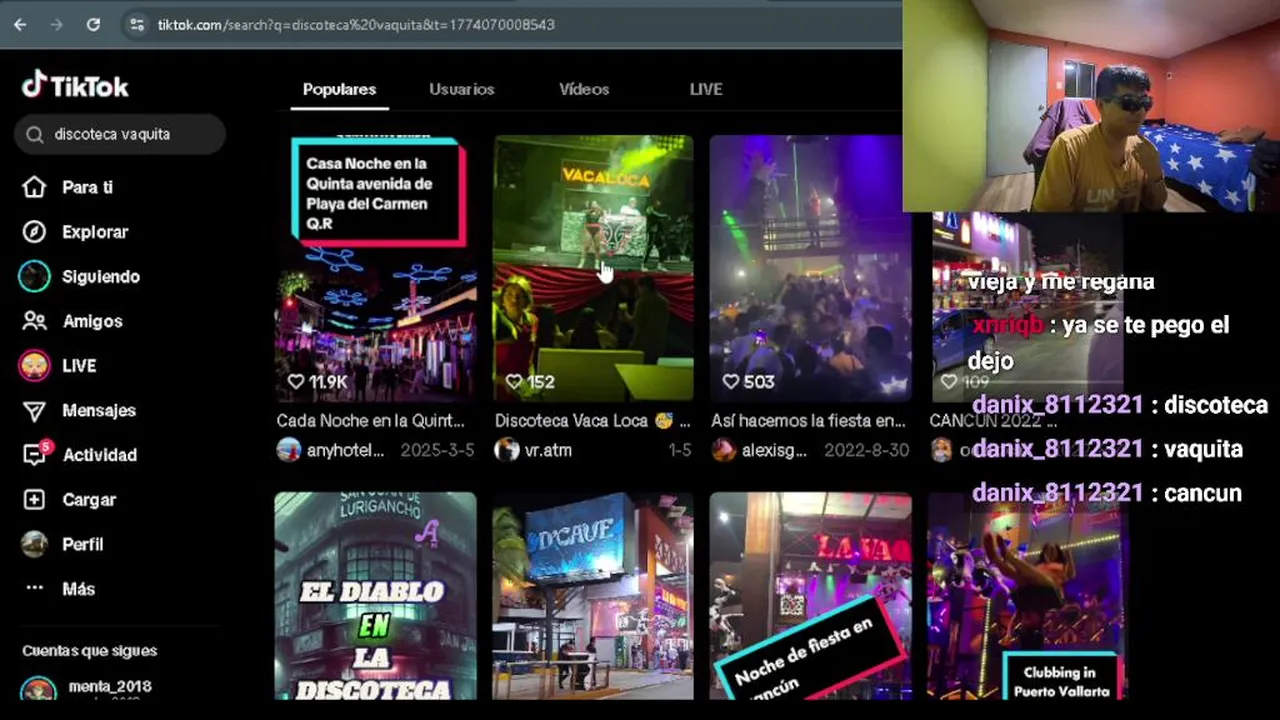Open Mensajes paper-plane icon

pyautogui.click(x=34, y=411)
